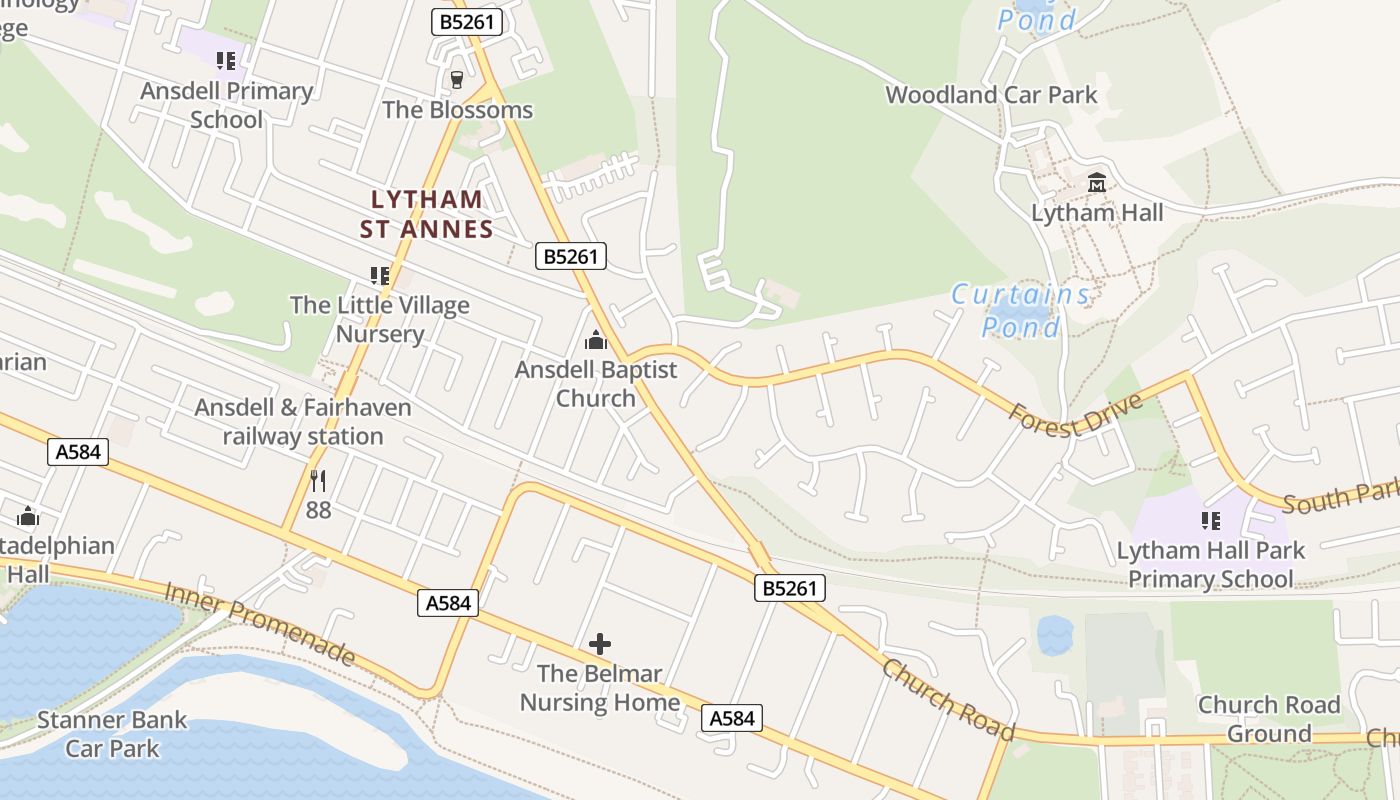This screenshot has width=1400, height=800.
Task: Click The Belmar Nursing Home cross icon
Action: 600,644
